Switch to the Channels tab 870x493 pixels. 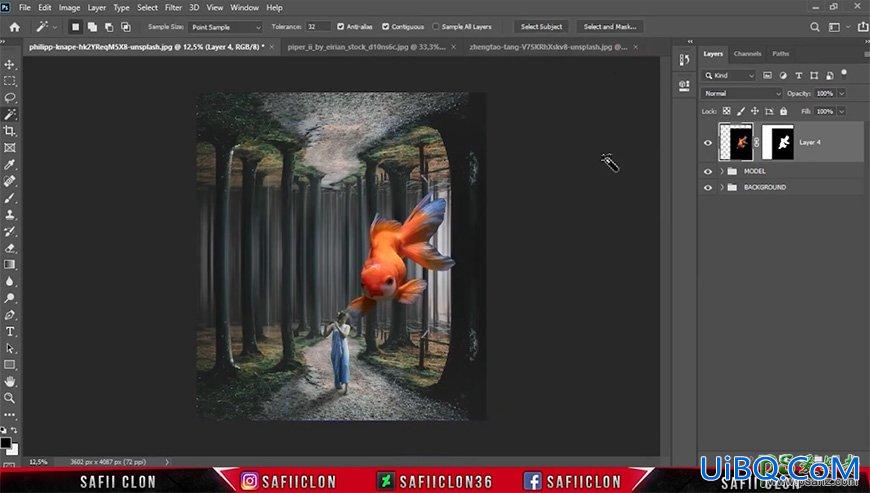pos(747,54)
